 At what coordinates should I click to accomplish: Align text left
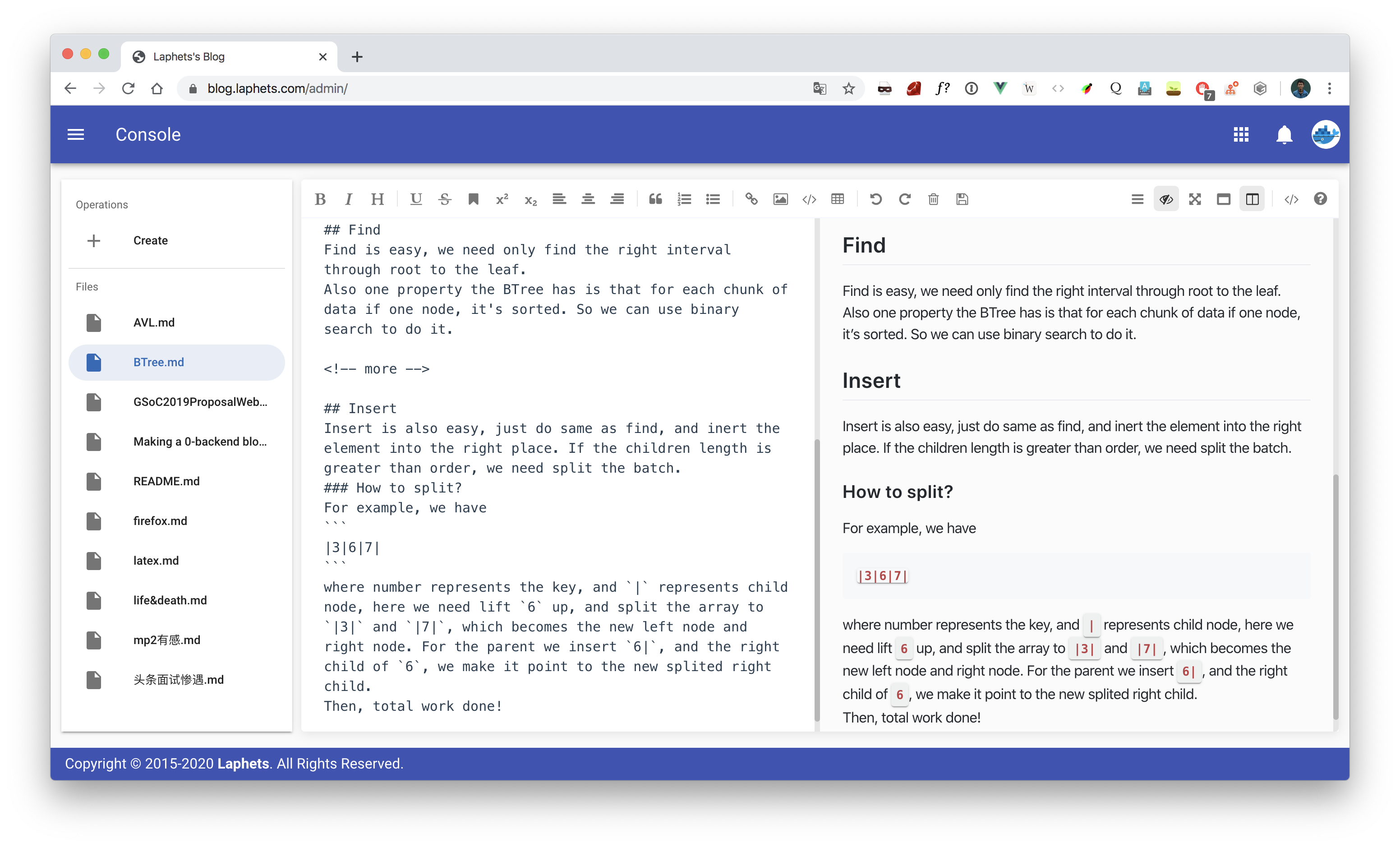pos(559,199)
